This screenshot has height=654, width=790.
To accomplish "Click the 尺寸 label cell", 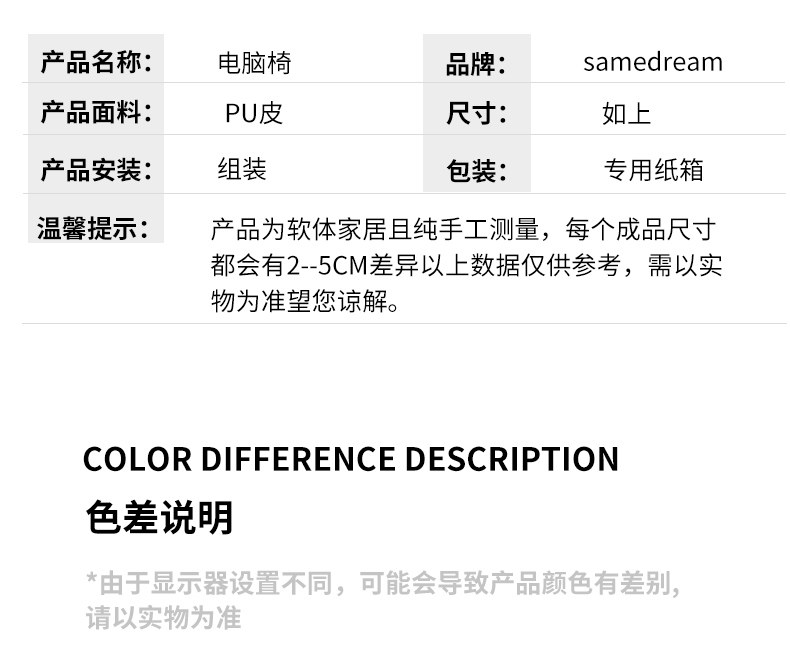I will click(x=476, y=113).
